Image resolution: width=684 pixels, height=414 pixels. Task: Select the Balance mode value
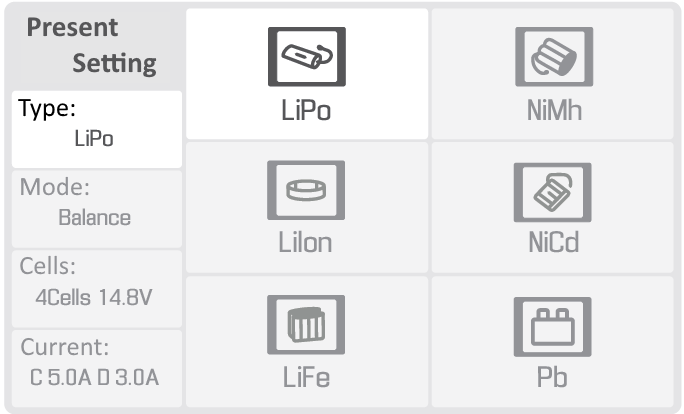click(95, 218)
